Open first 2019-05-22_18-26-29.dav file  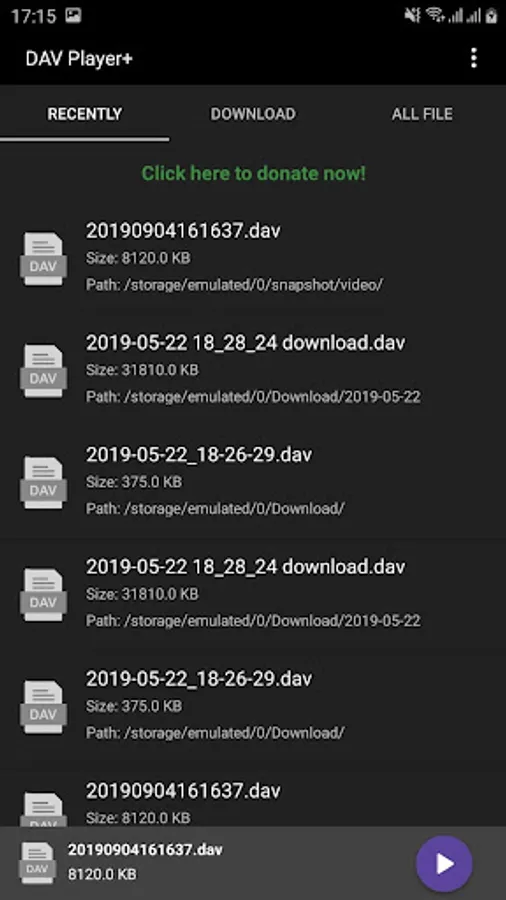point(253,482)
